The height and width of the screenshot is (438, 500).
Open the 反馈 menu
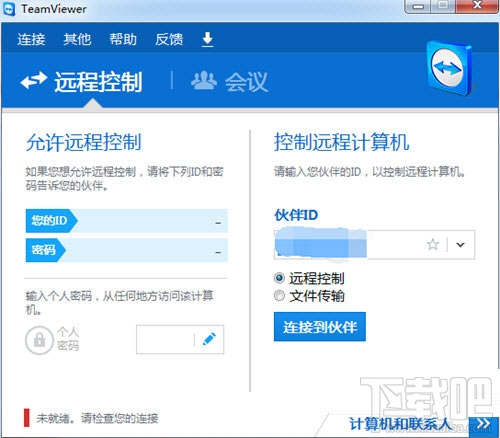169,39
